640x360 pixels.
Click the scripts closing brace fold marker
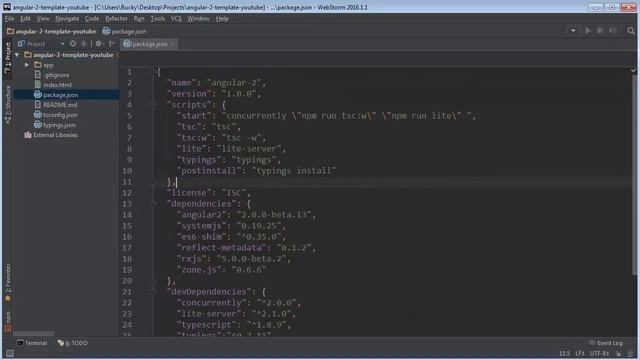154,182
